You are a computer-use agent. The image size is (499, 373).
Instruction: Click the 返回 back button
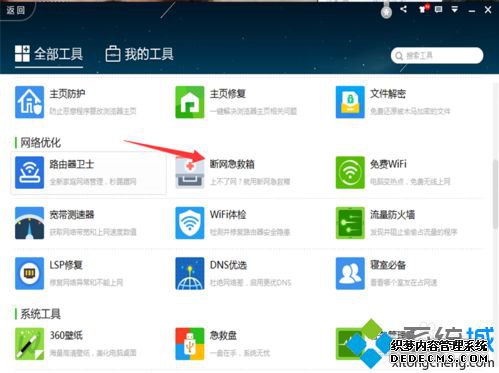click(16, 10)
